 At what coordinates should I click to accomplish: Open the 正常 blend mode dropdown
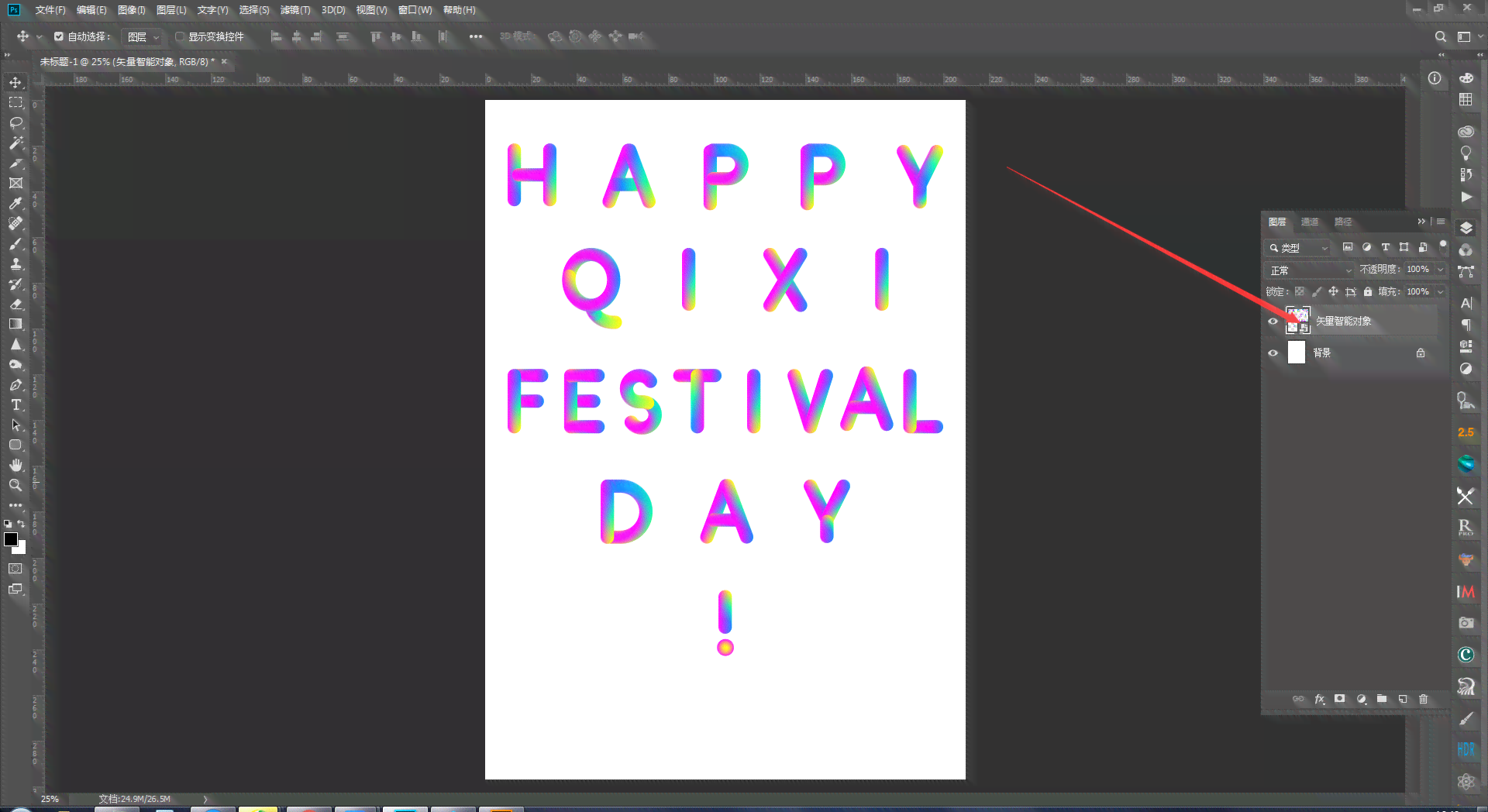click(x=1309, y=270)
